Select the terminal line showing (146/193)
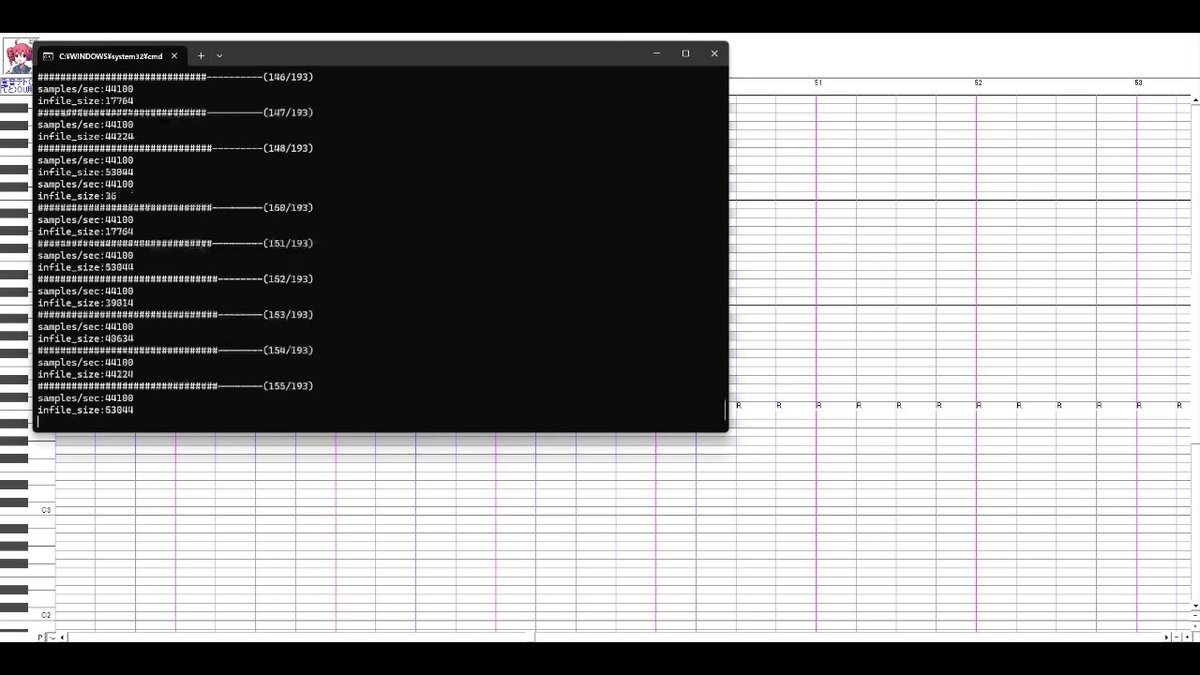 pos(175,77)
